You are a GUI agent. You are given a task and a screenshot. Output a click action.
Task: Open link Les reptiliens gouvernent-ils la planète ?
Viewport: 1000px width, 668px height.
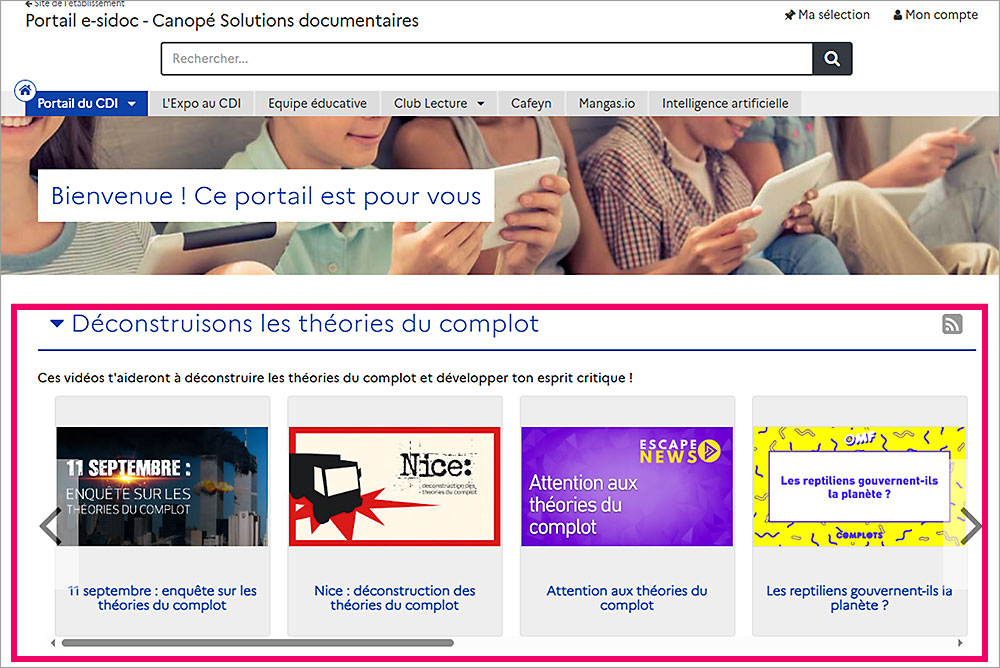click(x=859, y=598)
